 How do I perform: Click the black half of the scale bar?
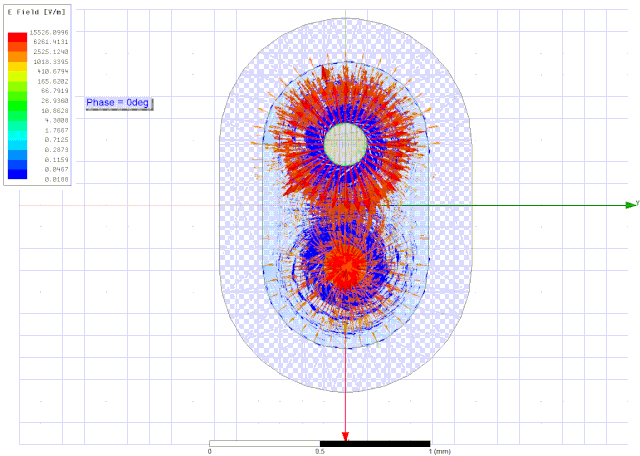(375, 444)
